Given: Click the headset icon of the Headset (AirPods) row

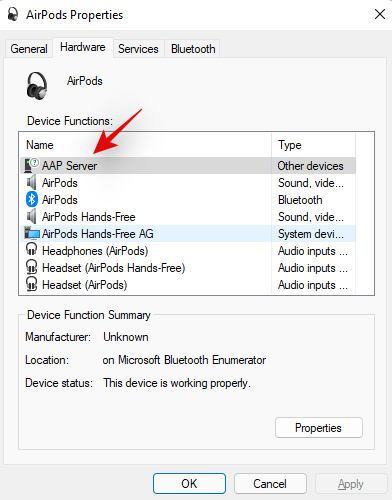Looking at the screenshot, I should (32, 284).
